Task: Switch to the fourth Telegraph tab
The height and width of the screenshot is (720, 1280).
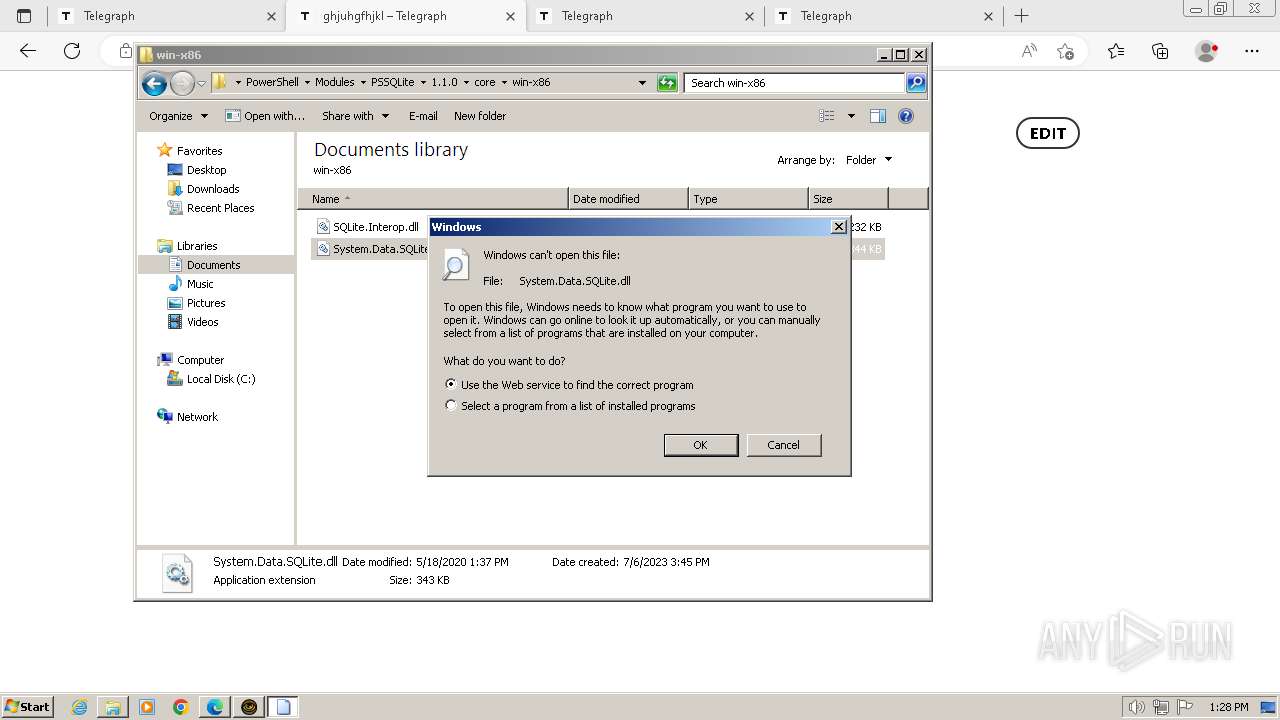Action: pos(883,16)
